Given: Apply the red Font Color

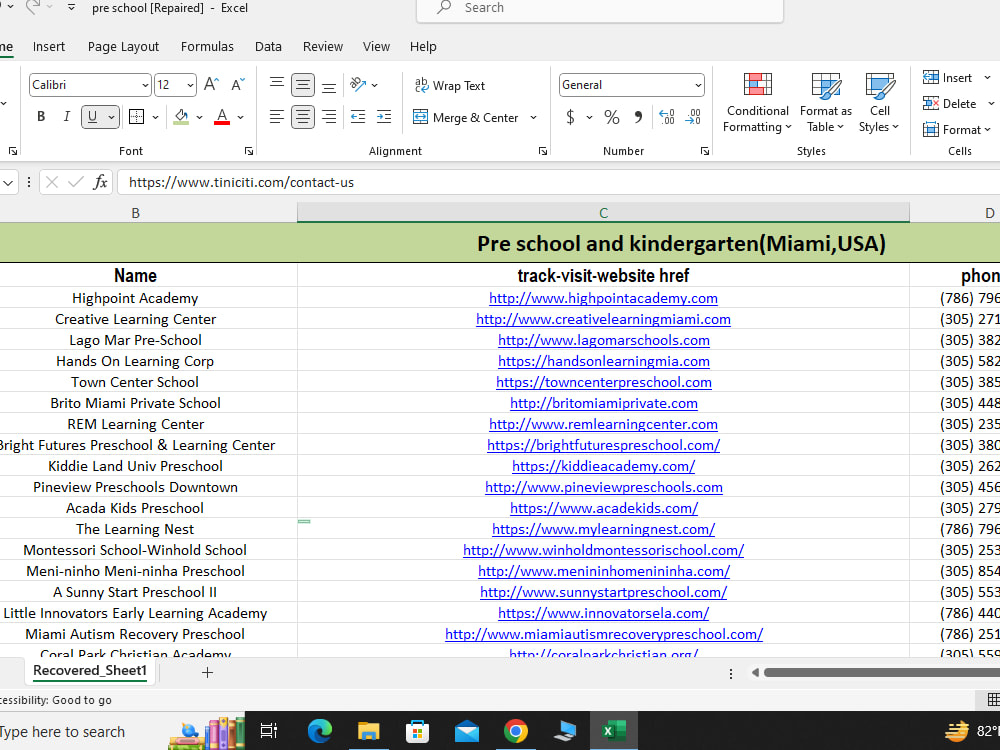Looking at the screenshot, I should click(x=222, y=117).
